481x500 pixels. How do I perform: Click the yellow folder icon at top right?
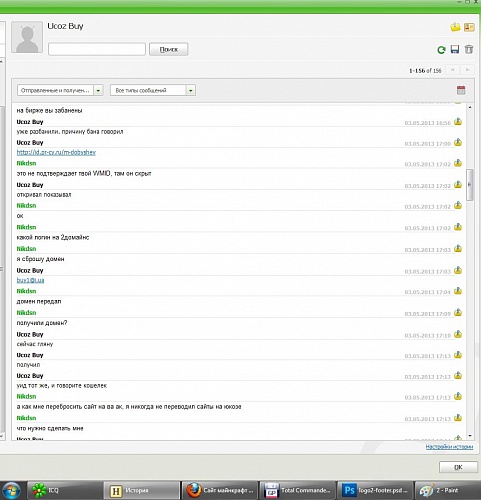(455, 27)
